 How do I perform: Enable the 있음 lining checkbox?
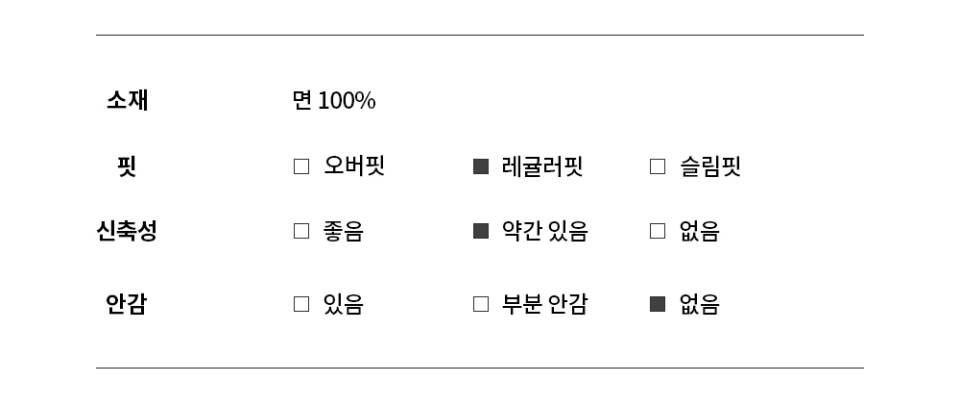[301, 305]
